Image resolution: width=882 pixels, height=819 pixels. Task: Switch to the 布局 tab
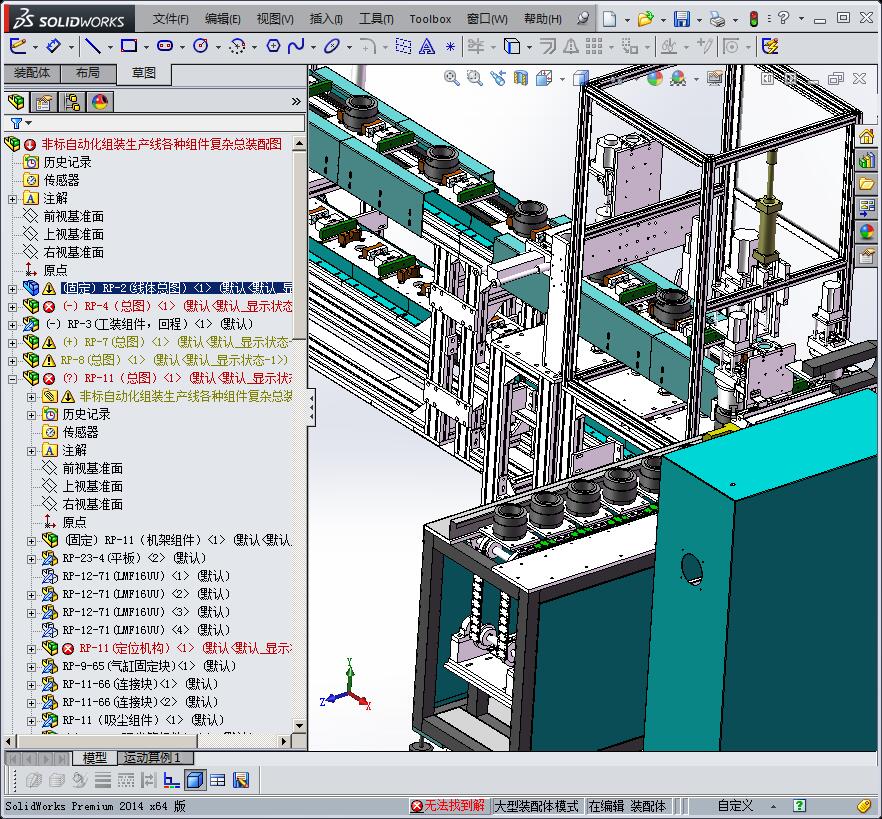(87, 73)
